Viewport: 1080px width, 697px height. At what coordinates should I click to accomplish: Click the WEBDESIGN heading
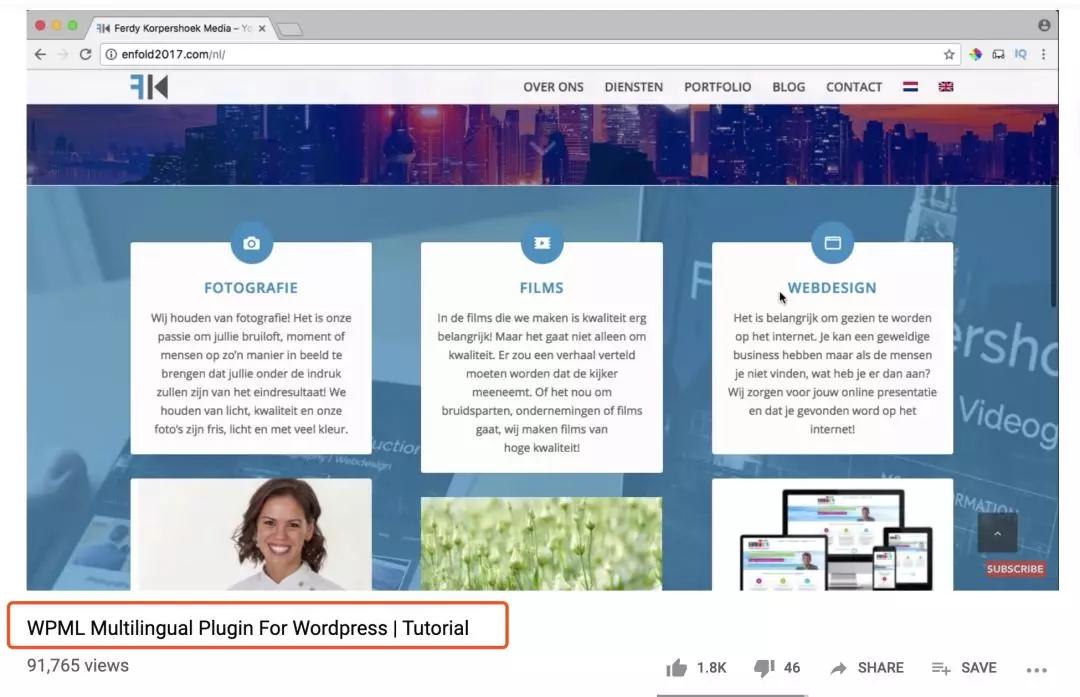pyautogui.click(x=832, y=288)
